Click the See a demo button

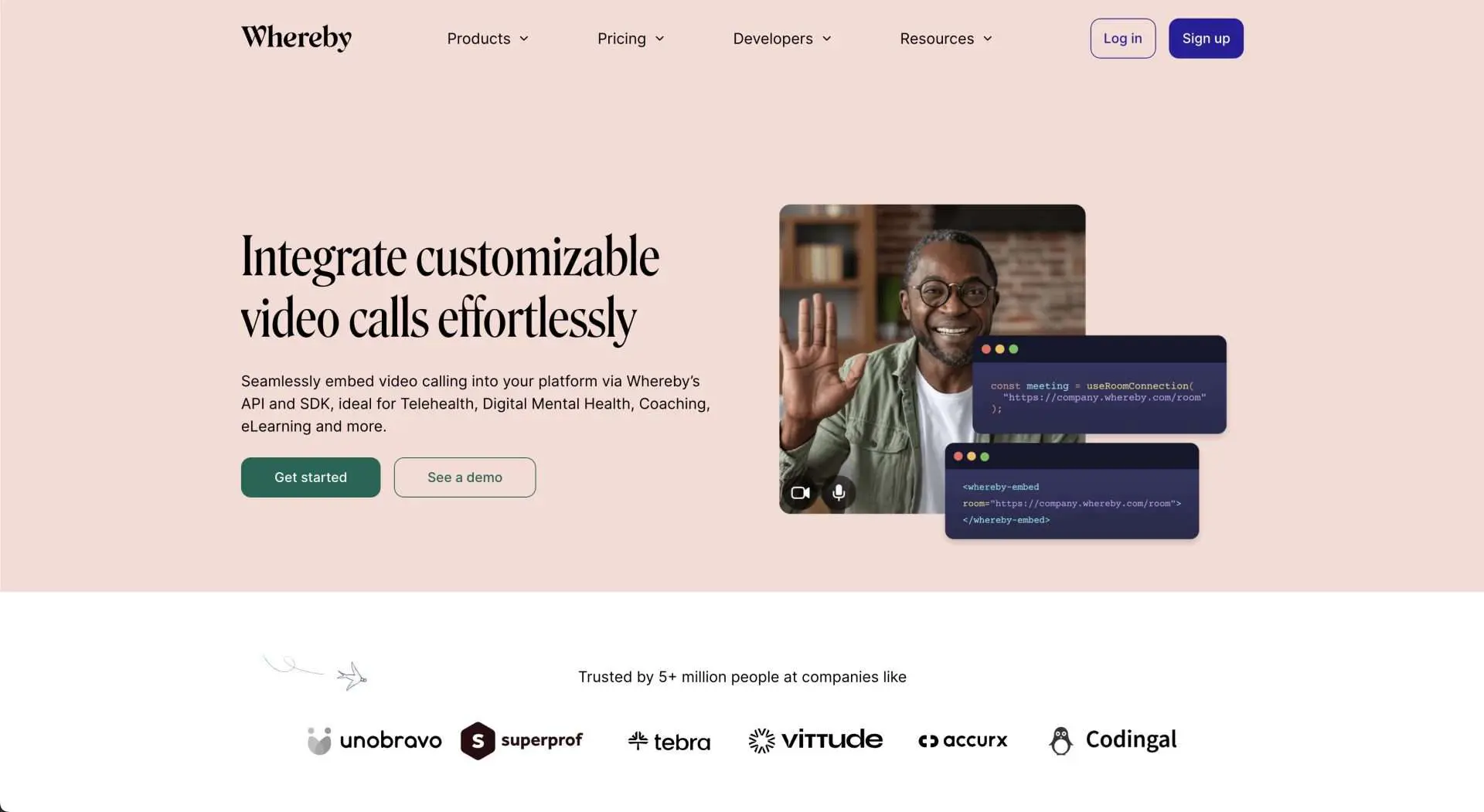[x=465, y=477]
